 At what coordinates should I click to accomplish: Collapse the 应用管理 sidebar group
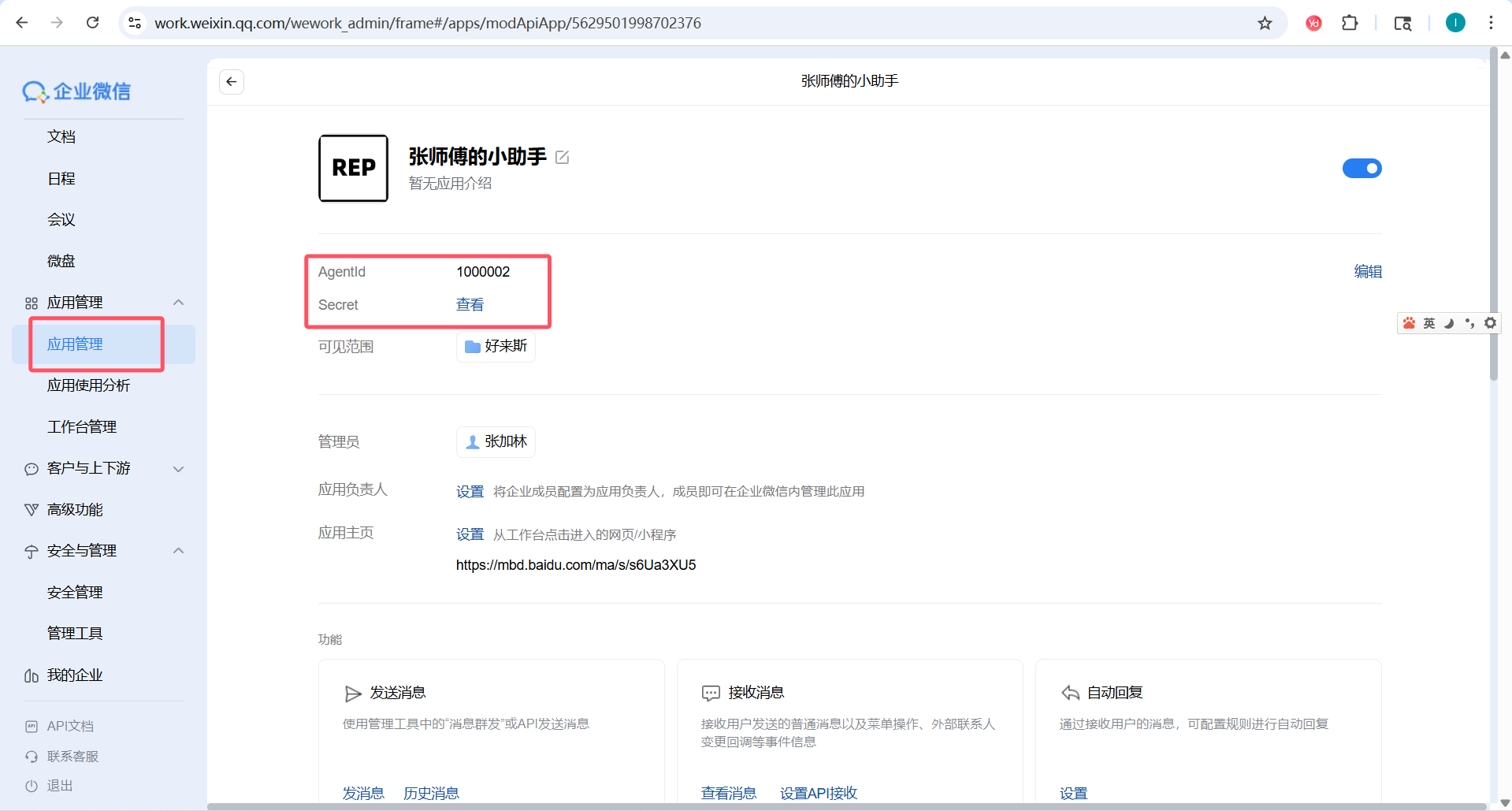point(179,303)
